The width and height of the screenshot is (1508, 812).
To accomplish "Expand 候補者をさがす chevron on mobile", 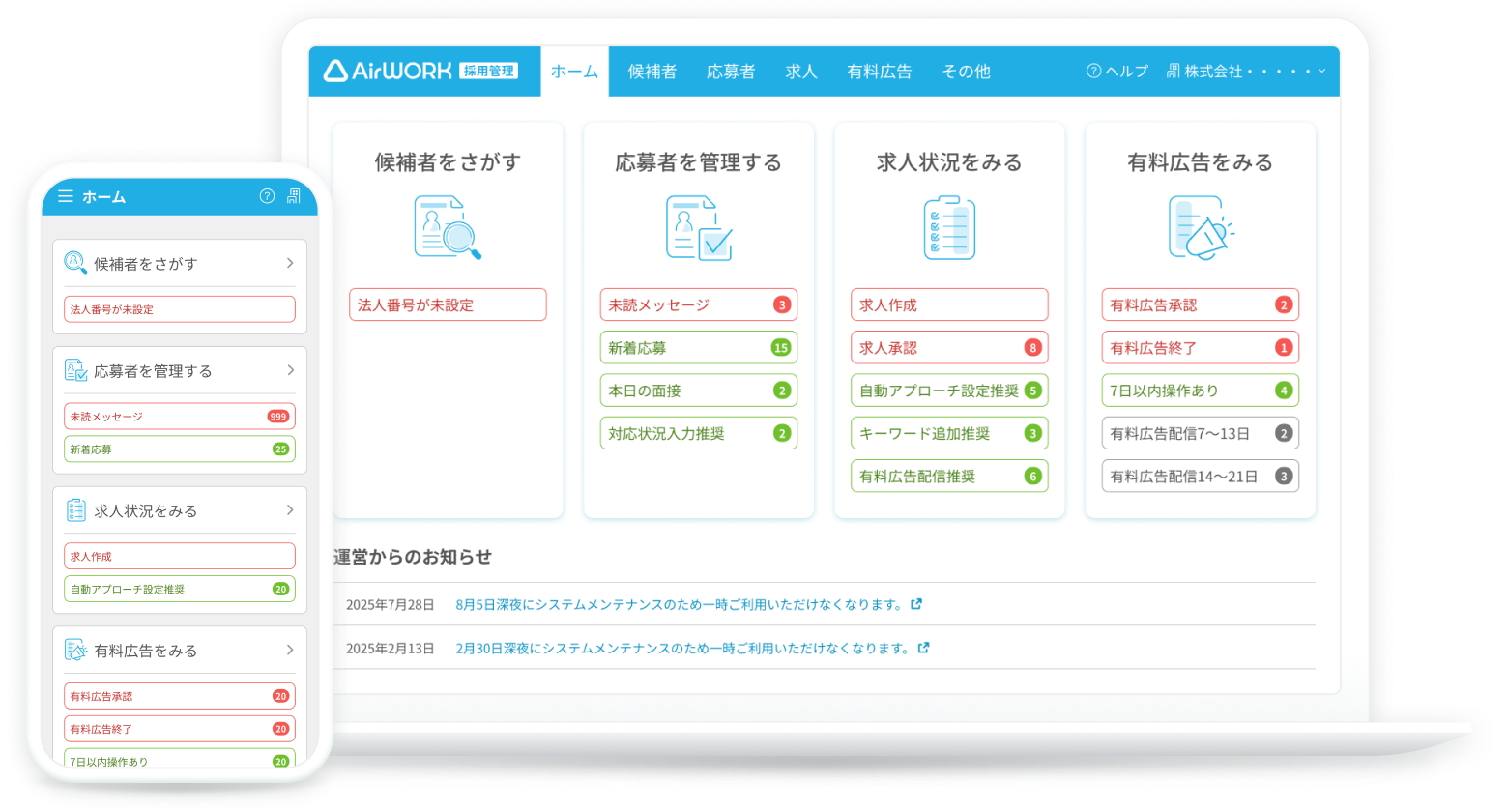I will click(289, 263).
